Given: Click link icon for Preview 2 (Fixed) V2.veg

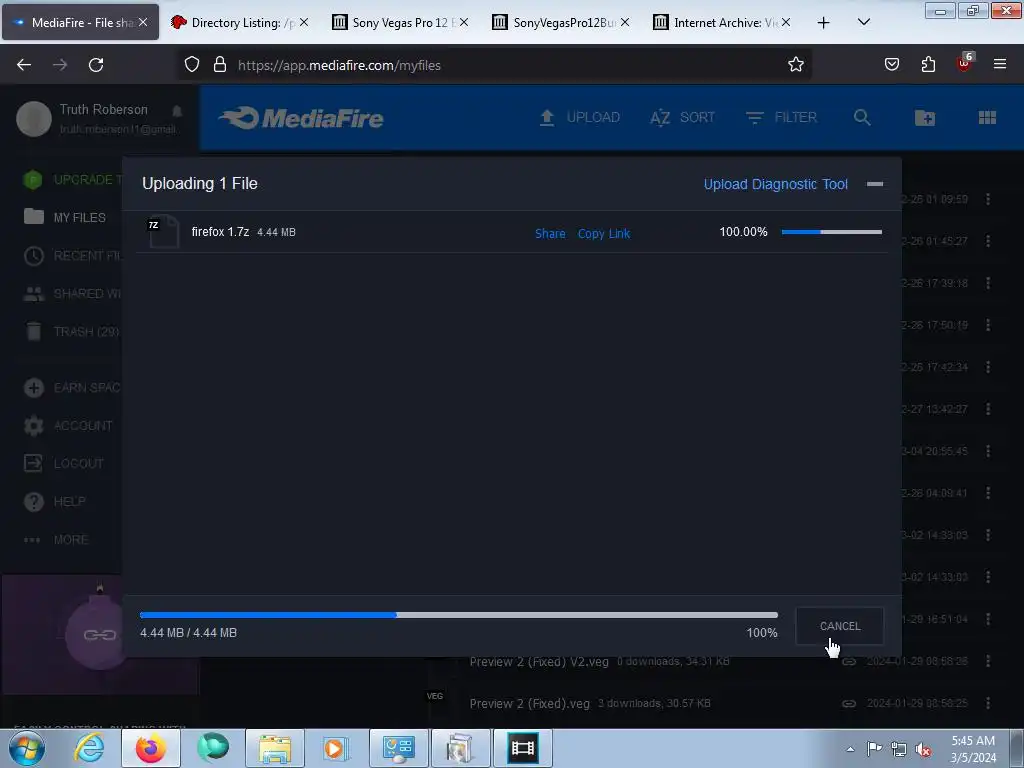Looking at the screenshot, I should [849, 662].
